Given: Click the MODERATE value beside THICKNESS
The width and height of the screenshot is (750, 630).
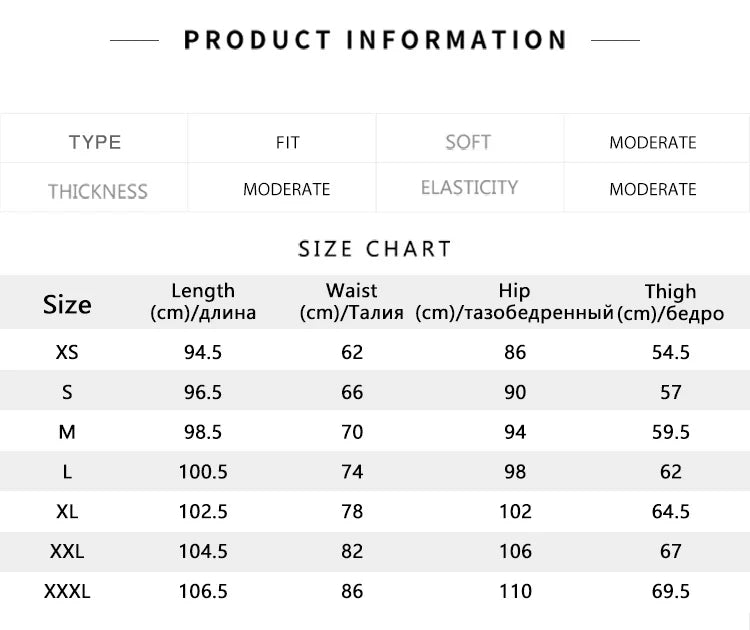Looking at the screenshot, I should pos(286,189).
